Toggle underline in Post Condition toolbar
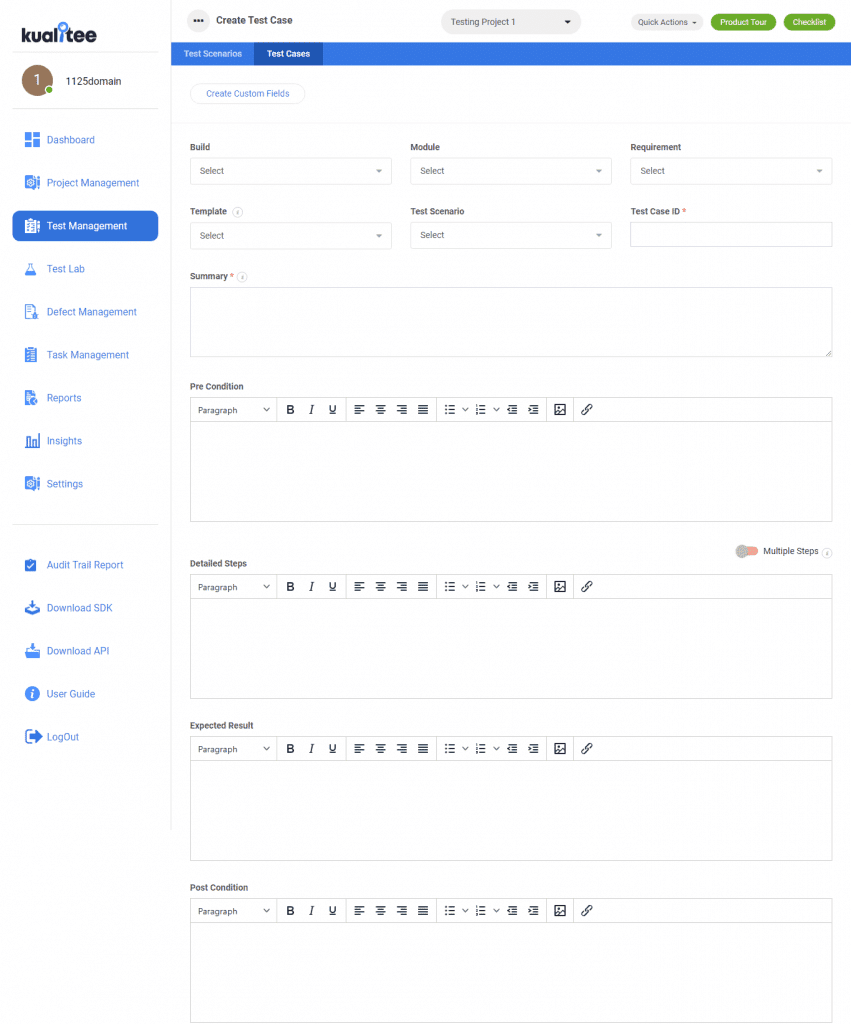851x1024 pixels. click(x=332, y=911)
